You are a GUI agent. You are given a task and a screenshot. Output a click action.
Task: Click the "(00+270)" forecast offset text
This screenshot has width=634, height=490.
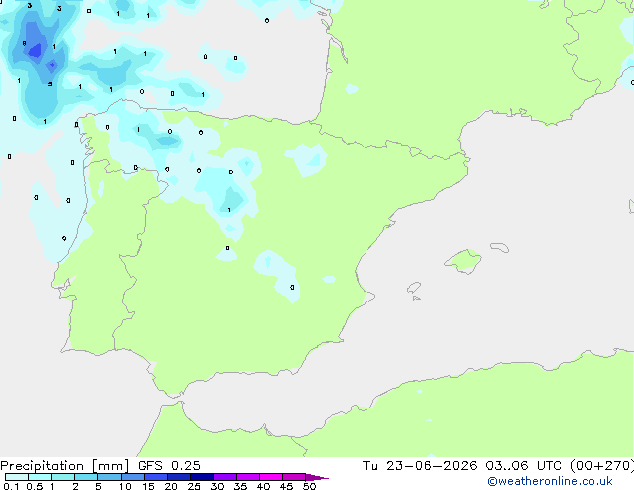[602, 466]
